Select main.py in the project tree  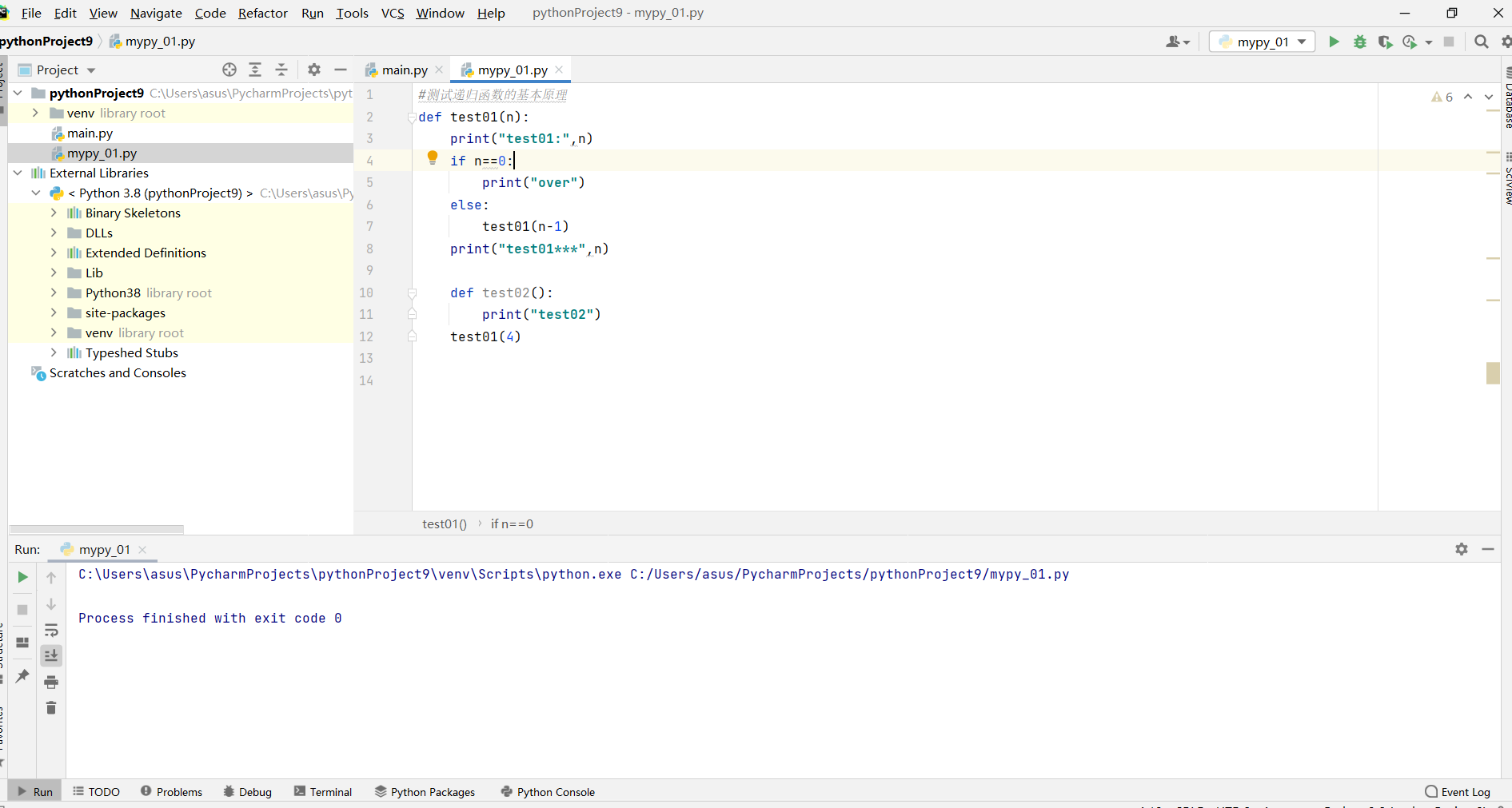[90, 133]
